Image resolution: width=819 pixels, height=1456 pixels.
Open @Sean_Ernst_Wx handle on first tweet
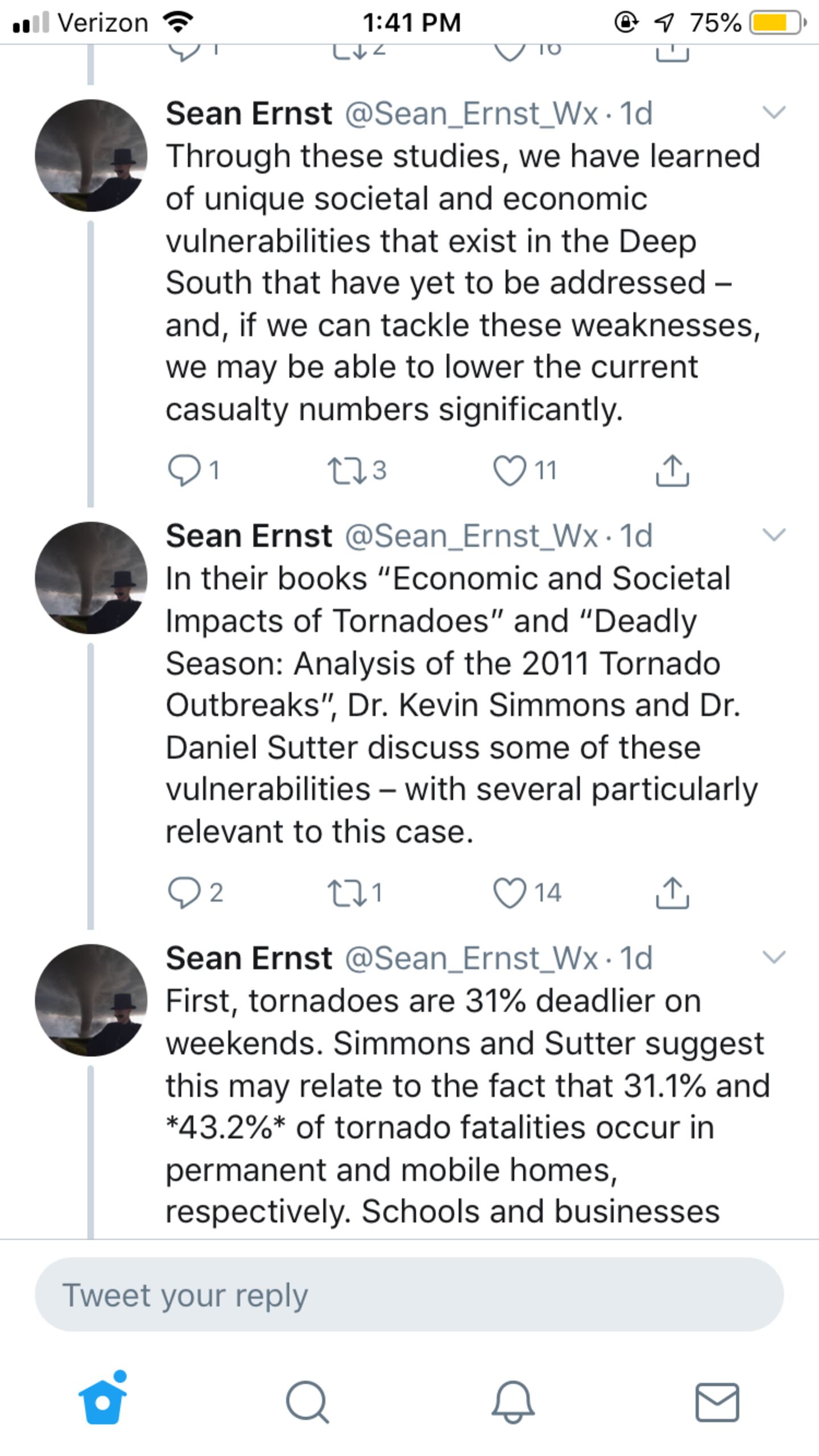click(471, 113)
